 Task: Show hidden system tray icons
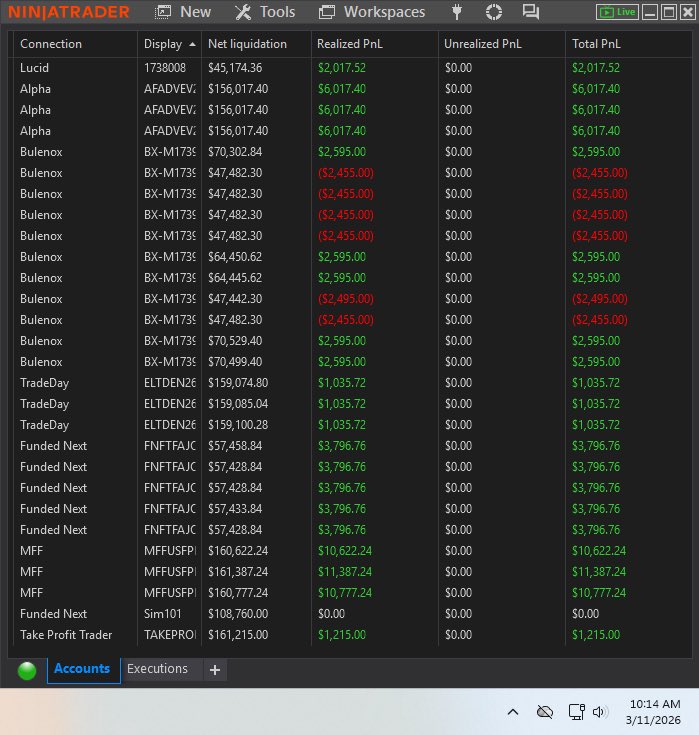click(x=513, y=712)
